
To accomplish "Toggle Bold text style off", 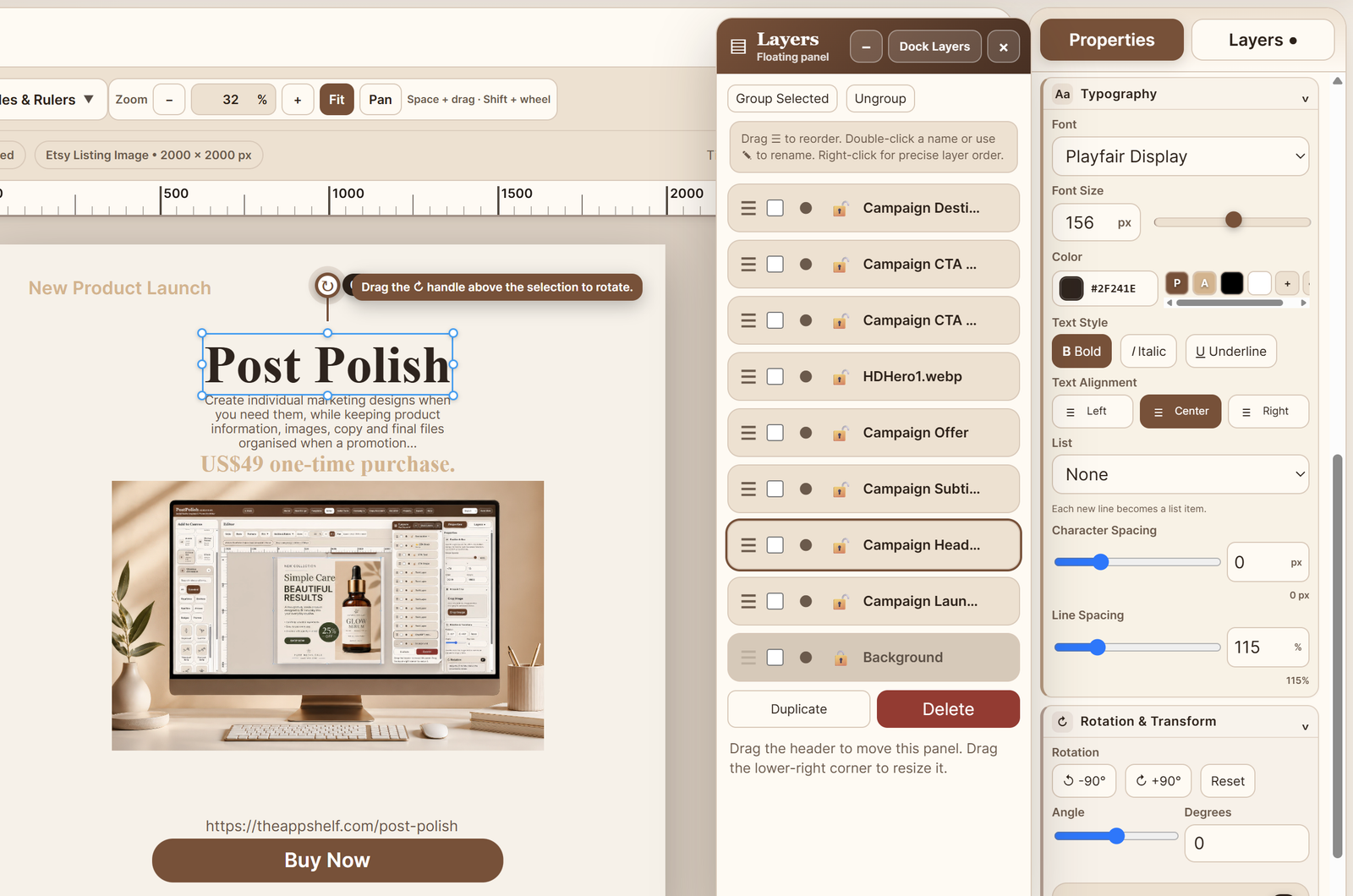I will tap(1082, 352).
